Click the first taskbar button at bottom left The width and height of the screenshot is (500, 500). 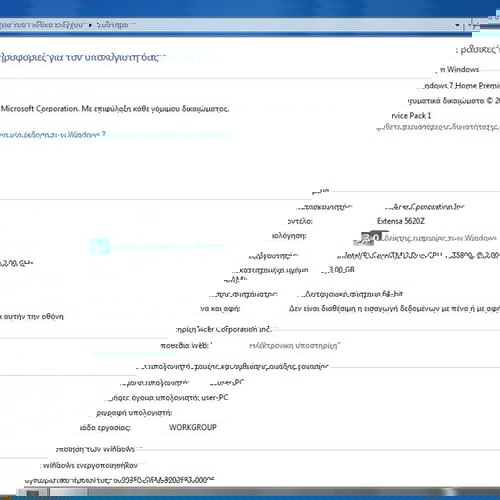point(32,493)
